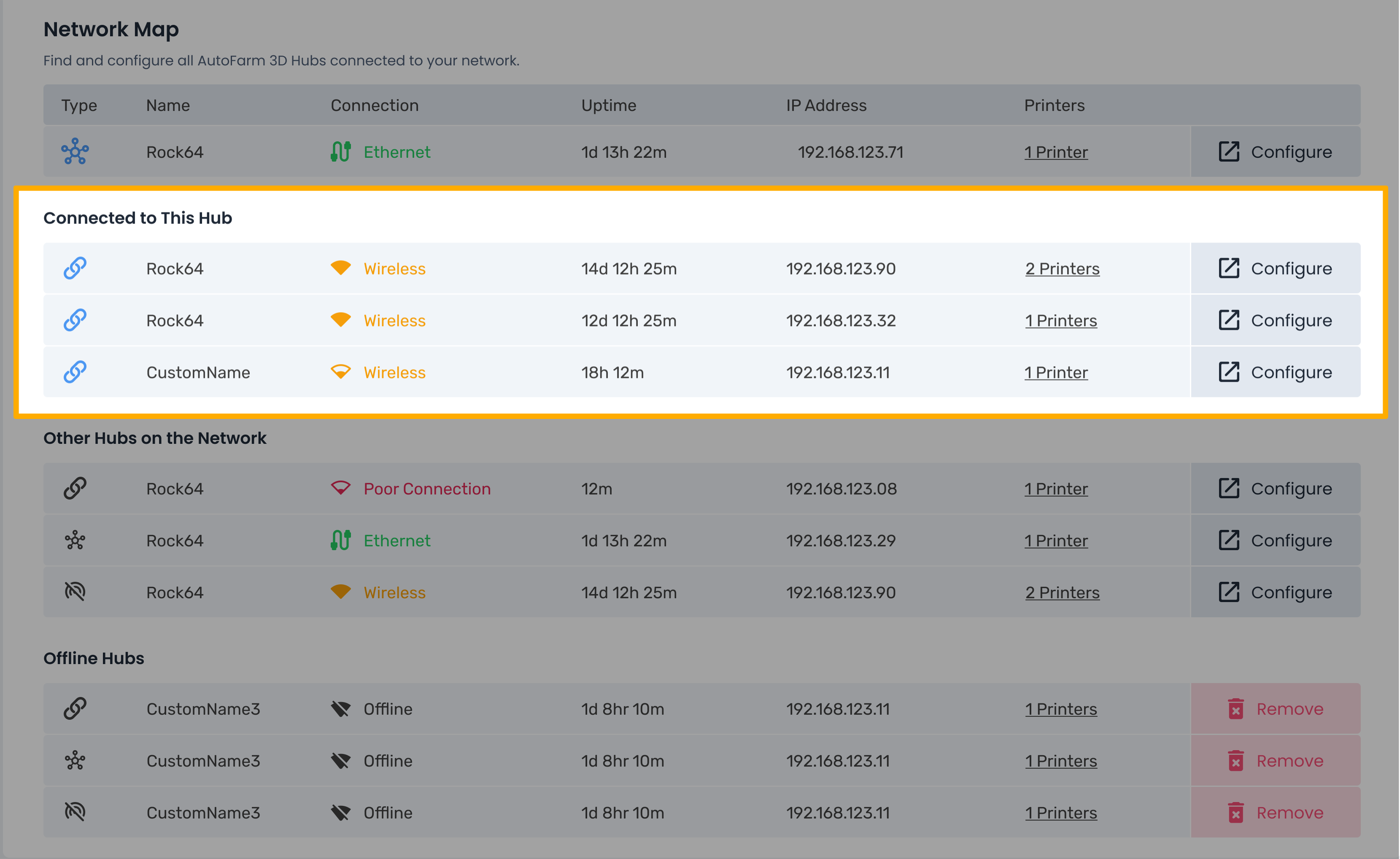Click the first Offline wifi-off icon
1400x859 pixels.
(x=340, y=708)
